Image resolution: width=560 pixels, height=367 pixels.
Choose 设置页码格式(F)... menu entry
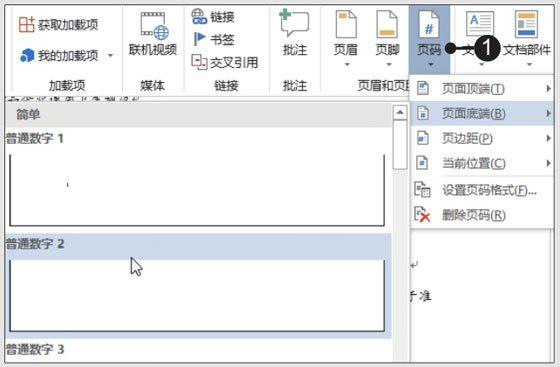coord(482,190)
